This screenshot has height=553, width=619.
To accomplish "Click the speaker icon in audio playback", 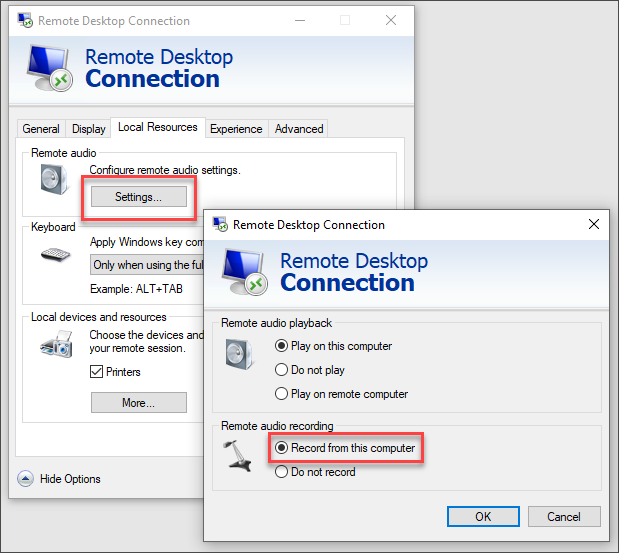I will [239, 354].
